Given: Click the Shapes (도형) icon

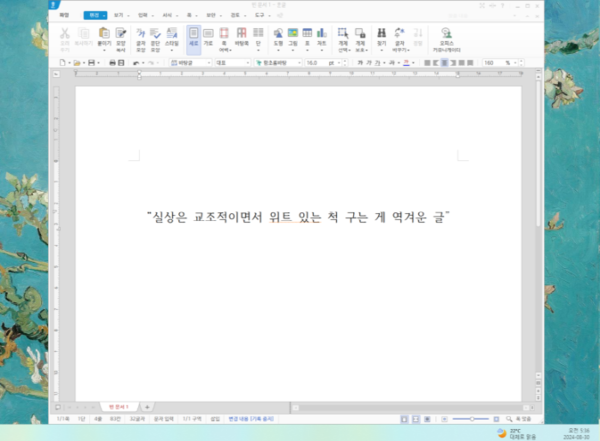Looking at the screenshot, I should point(278,33).
